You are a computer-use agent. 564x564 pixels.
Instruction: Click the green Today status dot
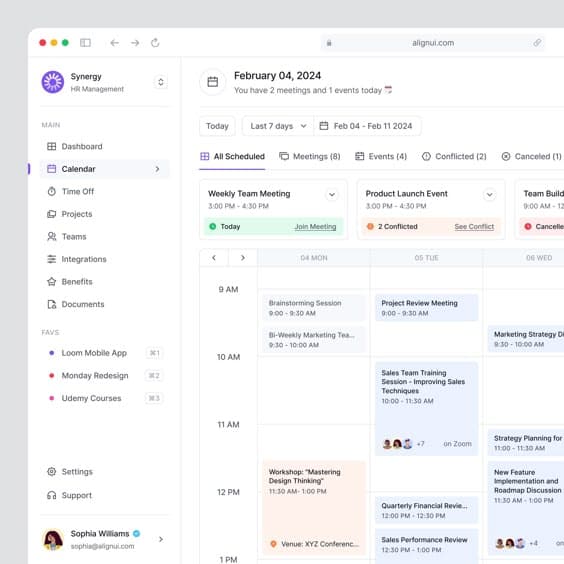point(213,226)
